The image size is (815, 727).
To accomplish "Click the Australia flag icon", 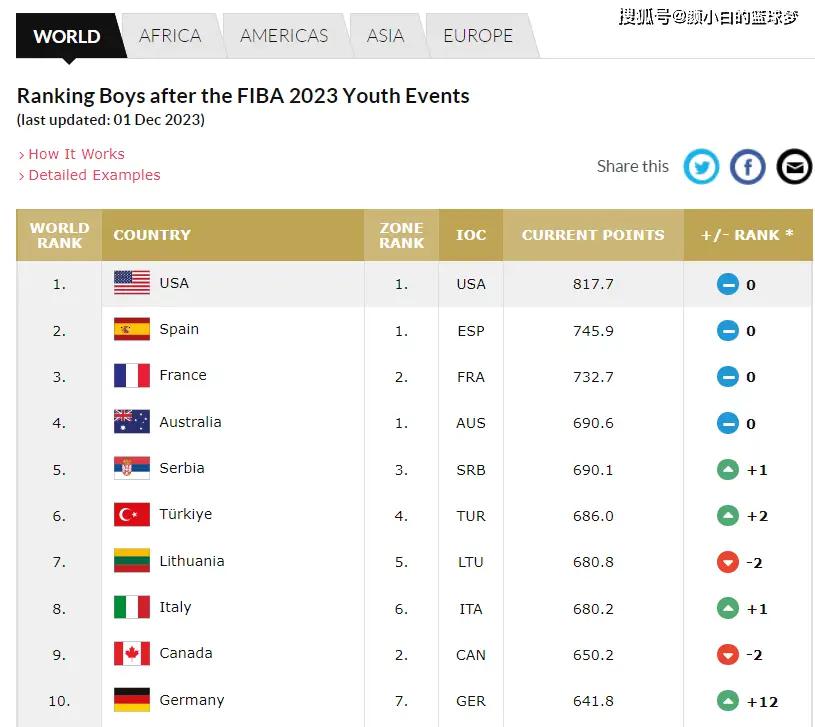I will tap(132, 422).
